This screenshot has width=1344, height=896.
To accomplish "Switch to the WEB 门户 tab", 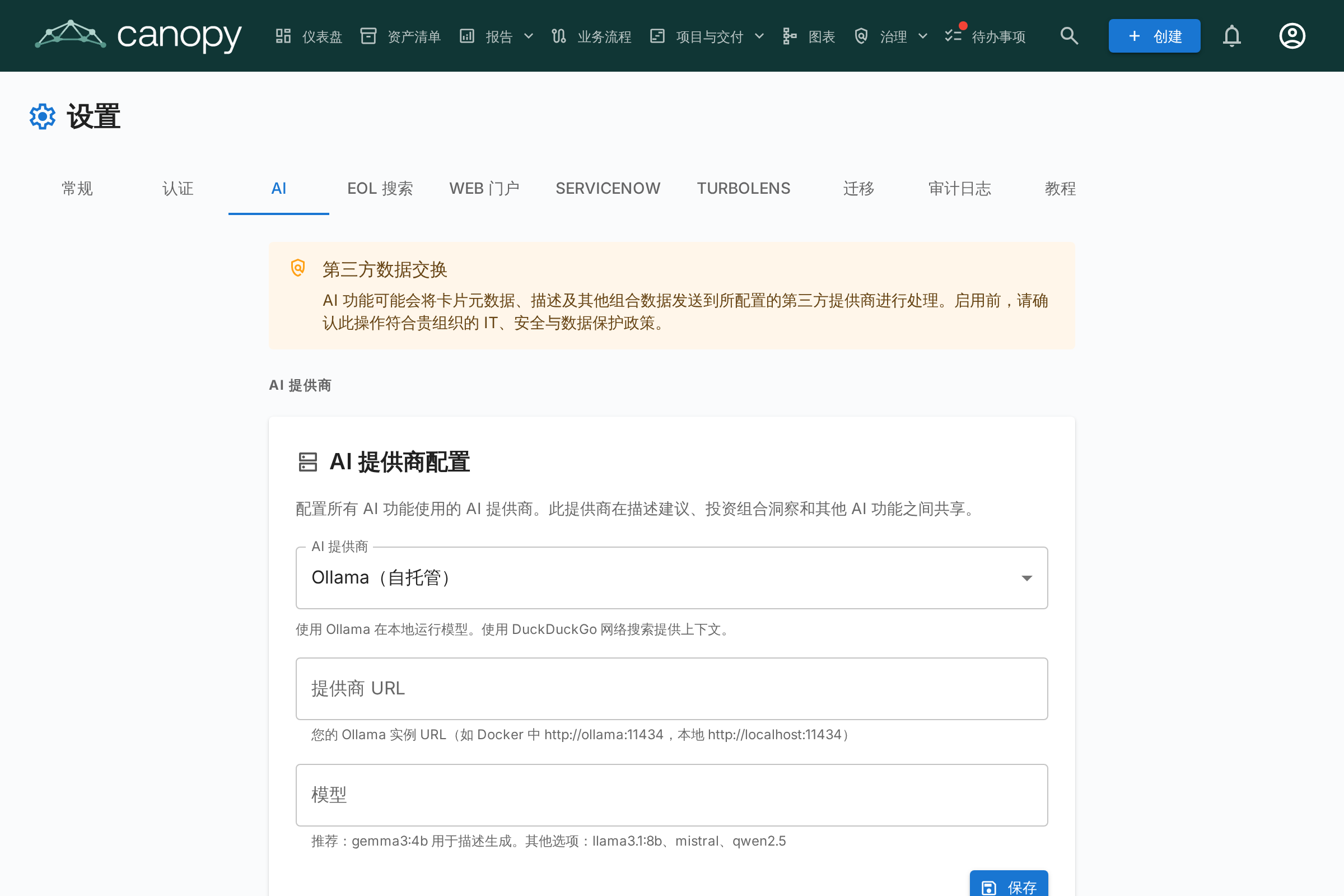I will click(484, 189).
